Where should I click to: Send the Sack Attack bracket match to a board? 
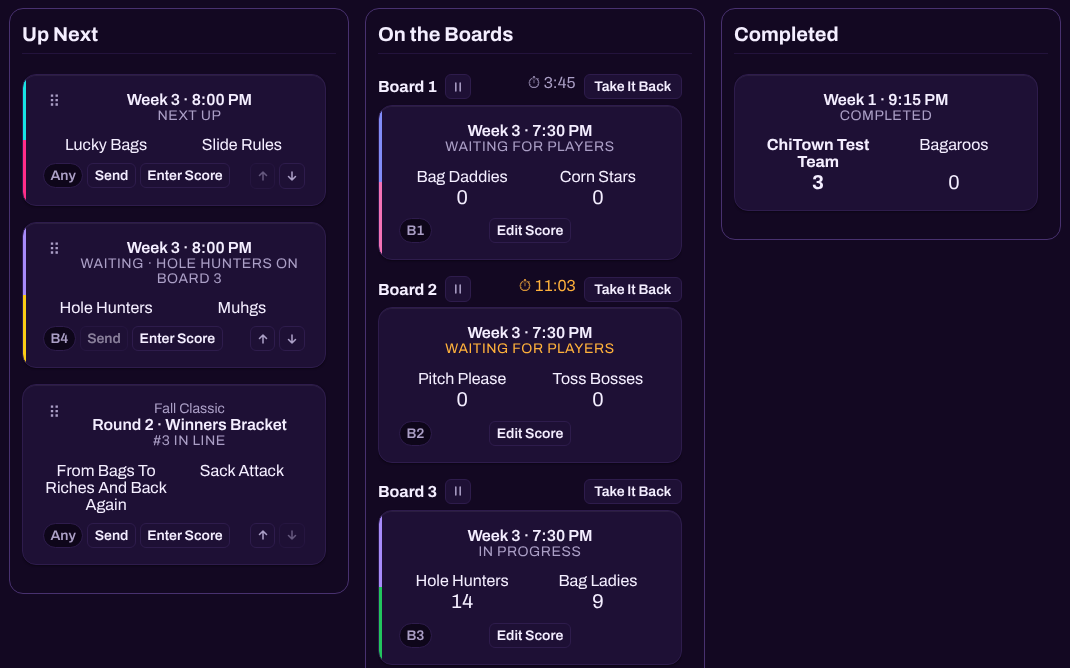[111, 536]
